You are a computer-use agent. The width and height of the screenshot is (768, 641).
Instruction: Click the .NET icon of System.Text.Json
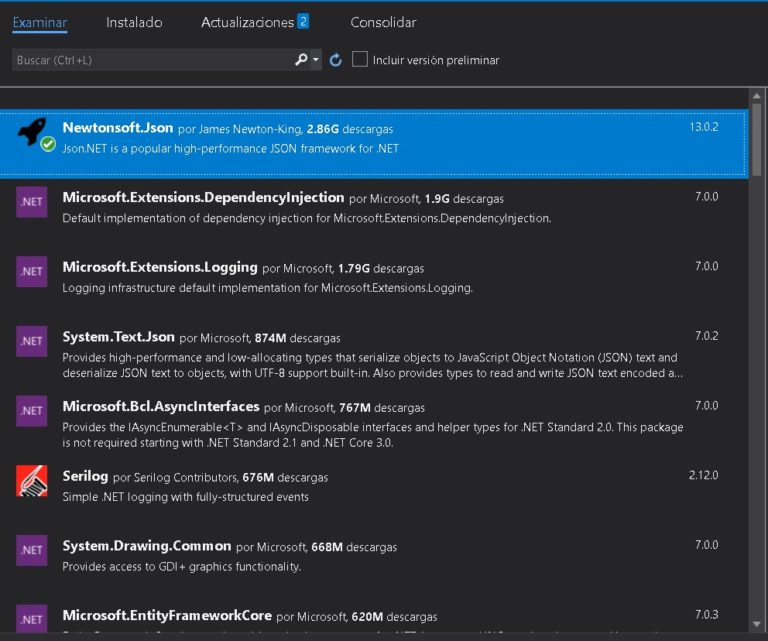[31, 341]
